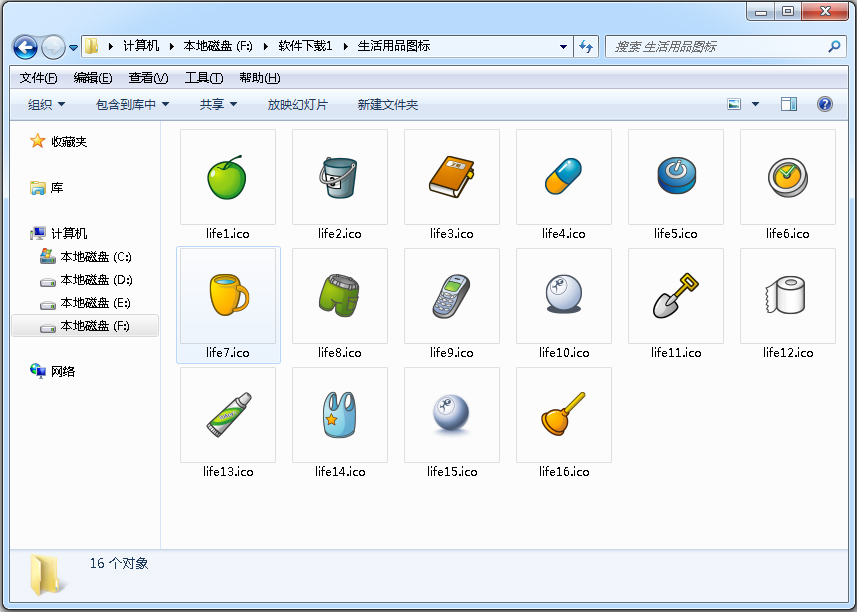Click the toilet paper roll life12.ico

(787, 296)
